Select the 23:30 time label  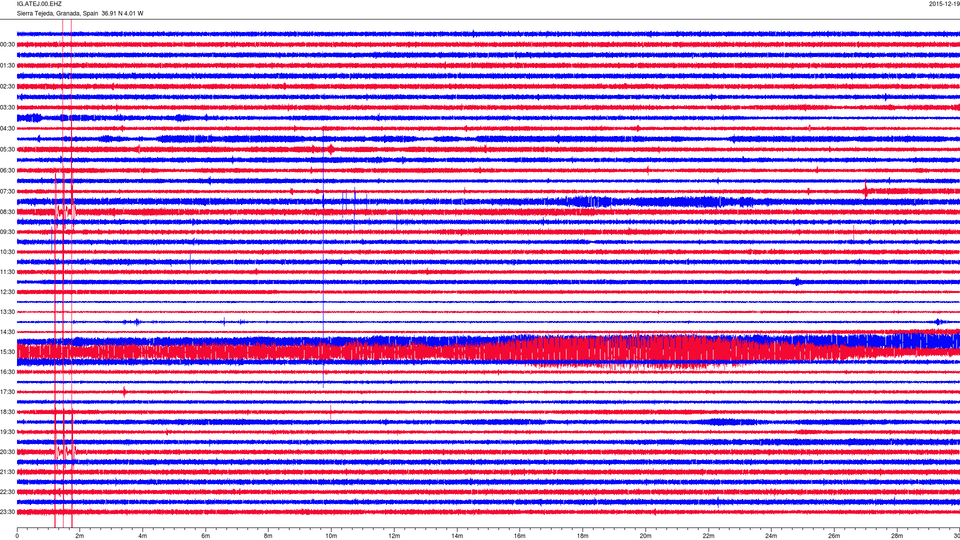tap(7, 512)
